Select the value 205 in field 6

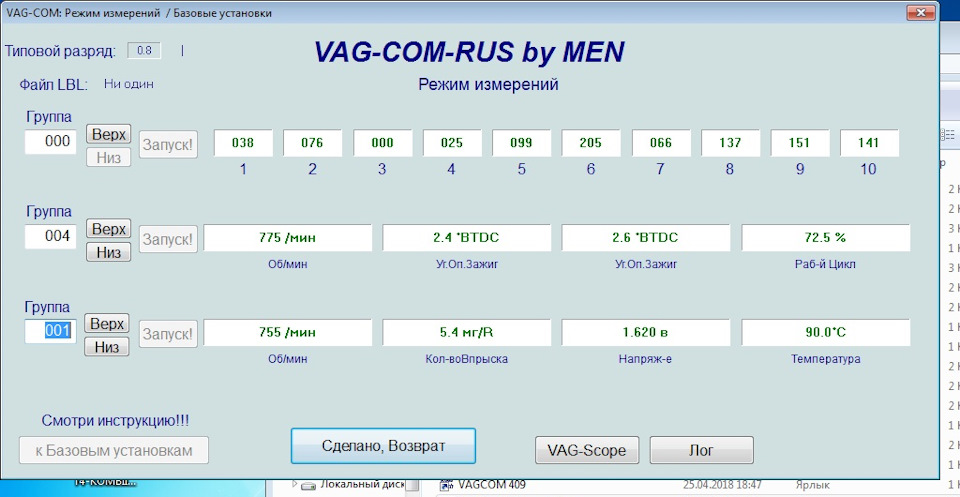pyautogui.click(x=591, y=143)
